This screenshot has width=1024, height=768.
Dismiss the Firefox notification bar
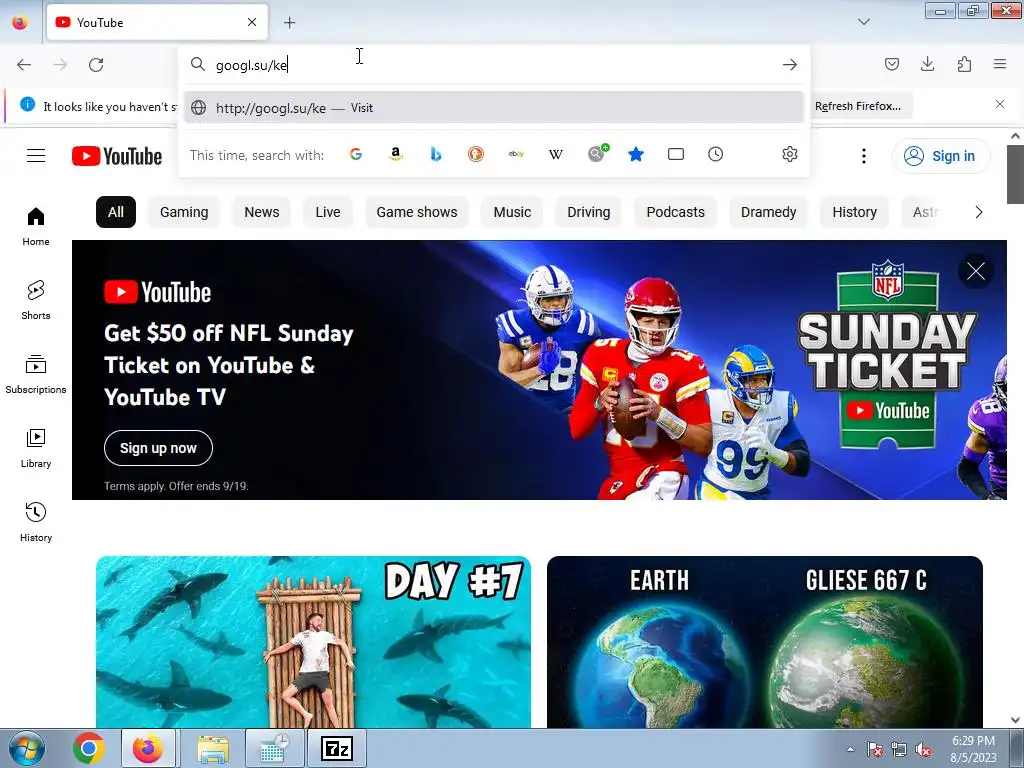1000,104
